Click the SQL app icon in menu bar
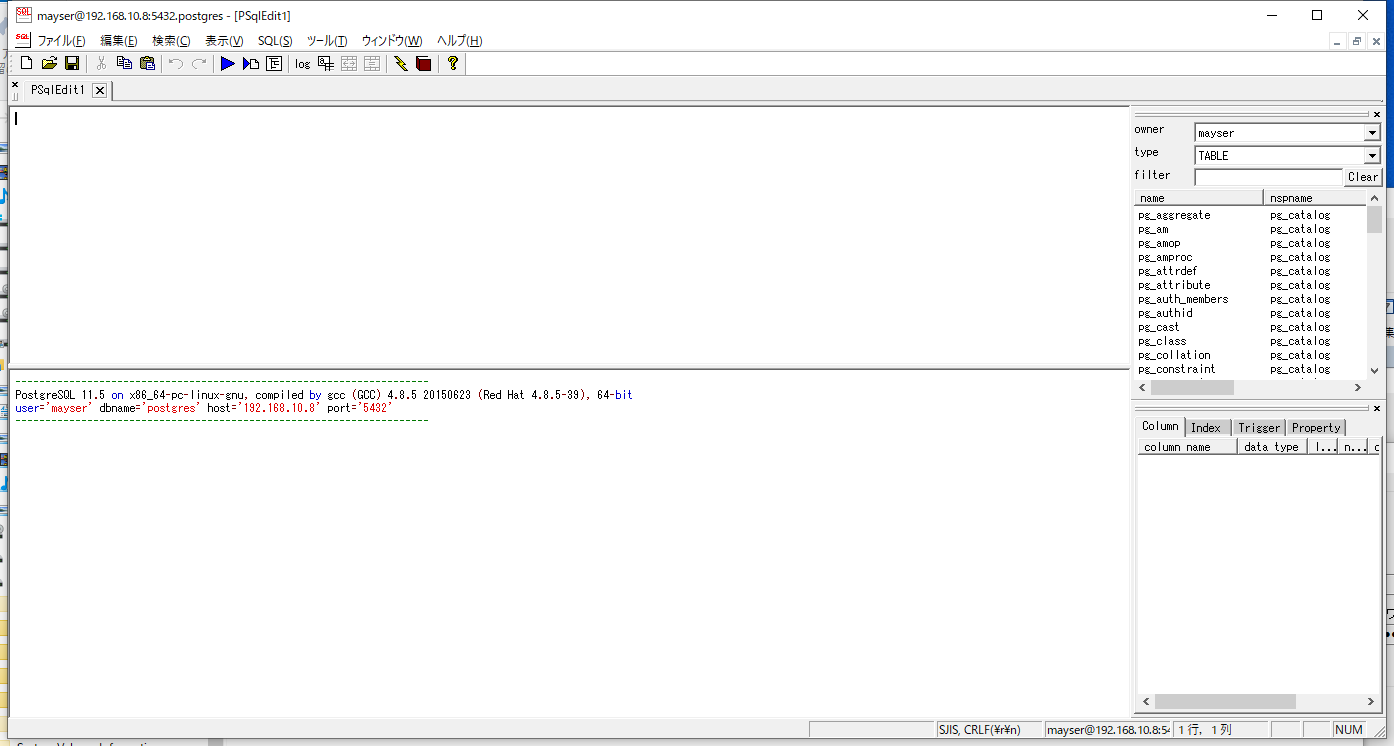 point(22,40)
